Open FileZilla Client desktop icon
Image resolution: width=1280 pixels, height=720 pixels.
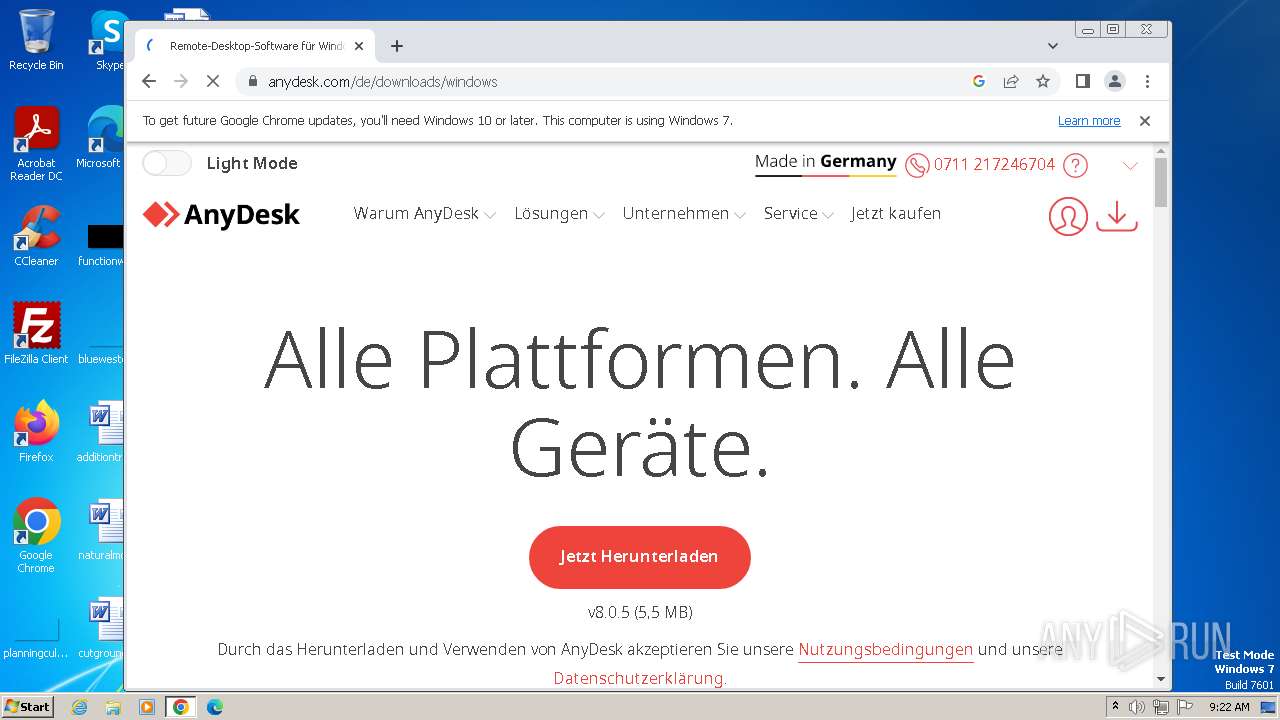36,333
